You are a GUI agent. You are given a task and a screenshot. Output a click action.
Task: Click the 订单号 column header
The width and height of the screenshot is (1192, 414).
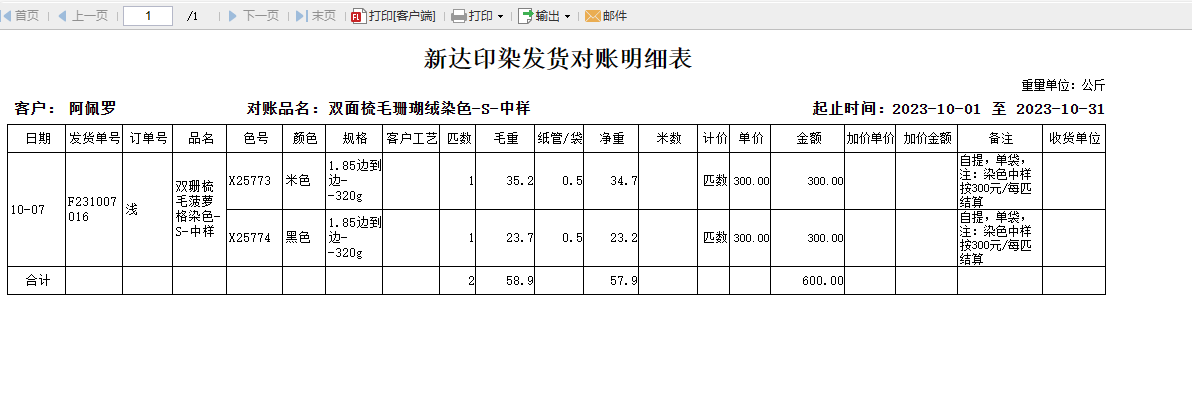147,139
